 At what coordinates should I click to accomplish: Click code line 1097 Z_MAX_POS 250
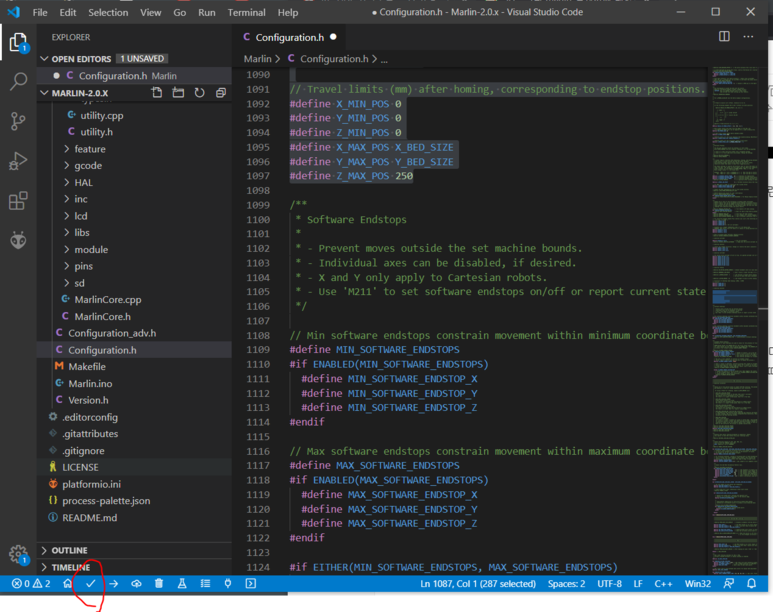point(351,176)
